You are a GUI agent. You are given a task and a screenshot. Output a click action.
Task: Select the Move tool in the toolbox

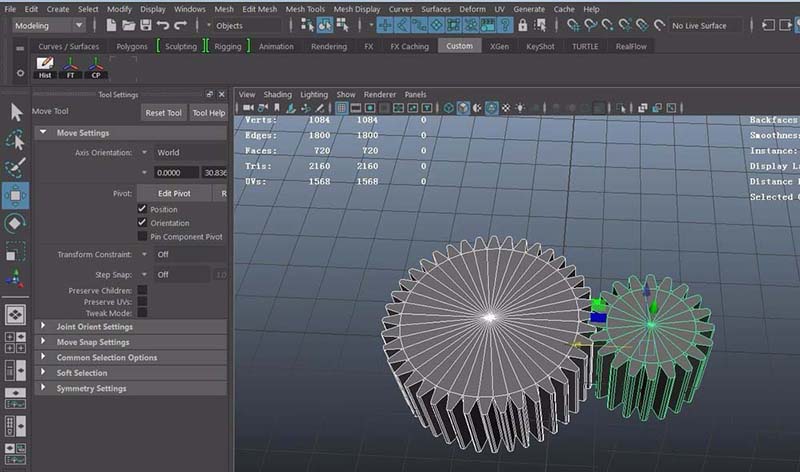click(15, 195)
